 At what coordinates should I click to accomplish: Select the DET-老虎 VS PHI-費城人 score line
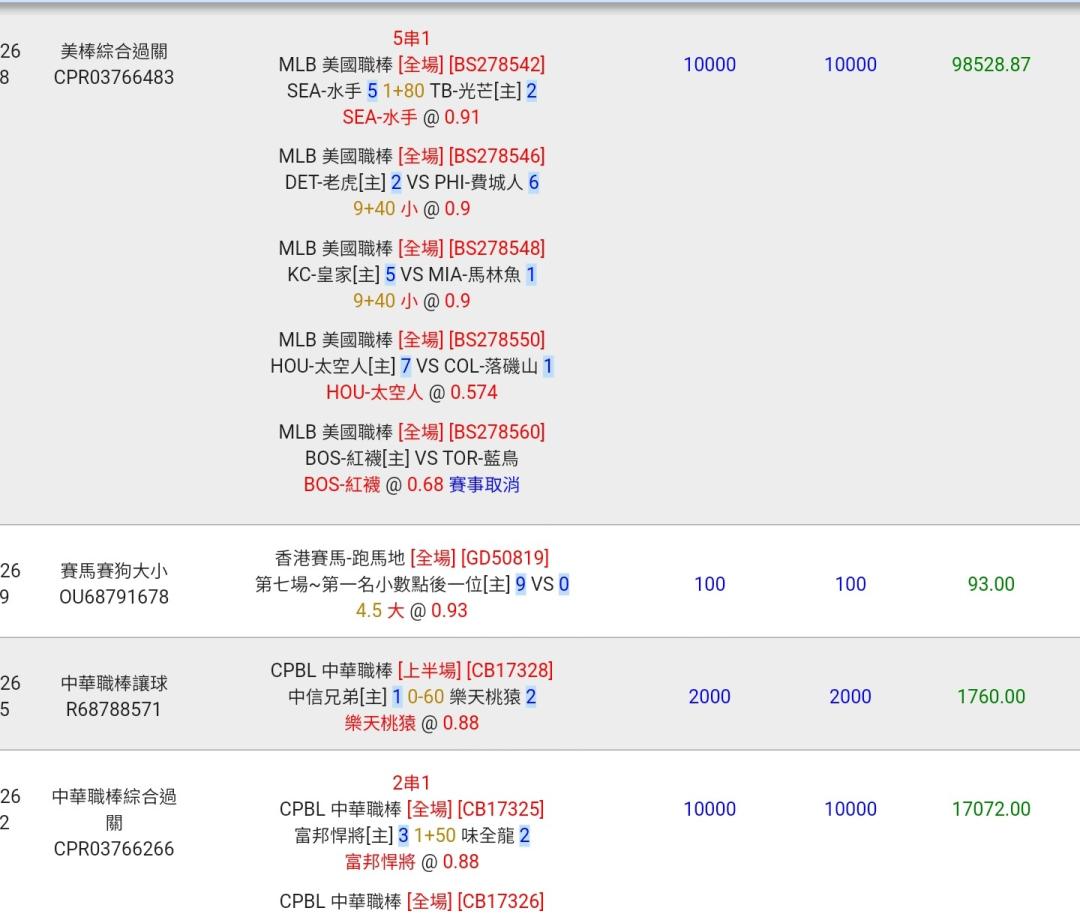coord(411,182)
